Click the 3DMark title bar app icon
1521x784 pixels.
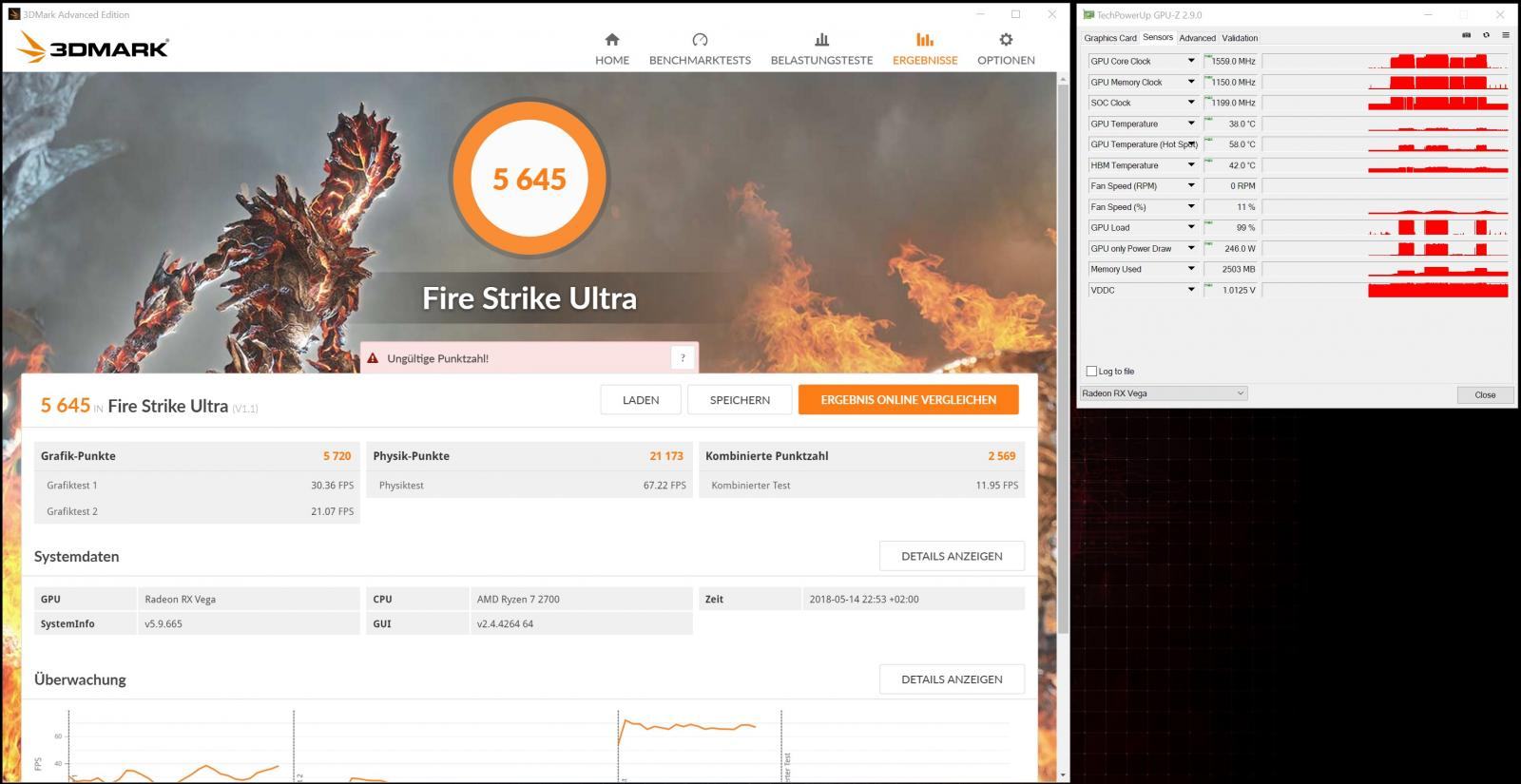tap(13, 14)
